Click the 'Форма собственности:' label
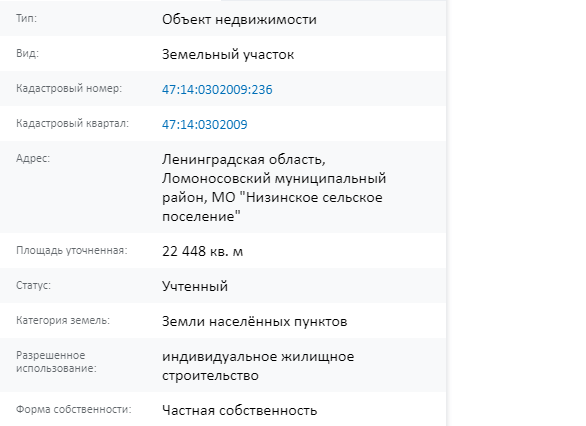 pos(74,409)
